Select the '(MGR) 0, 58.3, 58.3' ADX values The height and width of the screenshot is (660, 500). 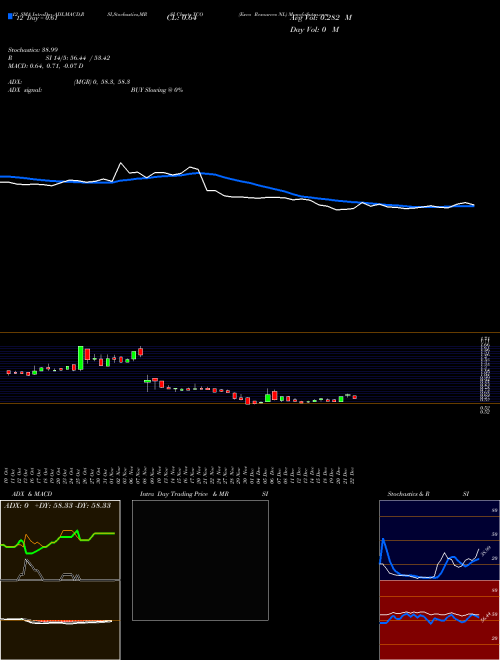point(101,83)
